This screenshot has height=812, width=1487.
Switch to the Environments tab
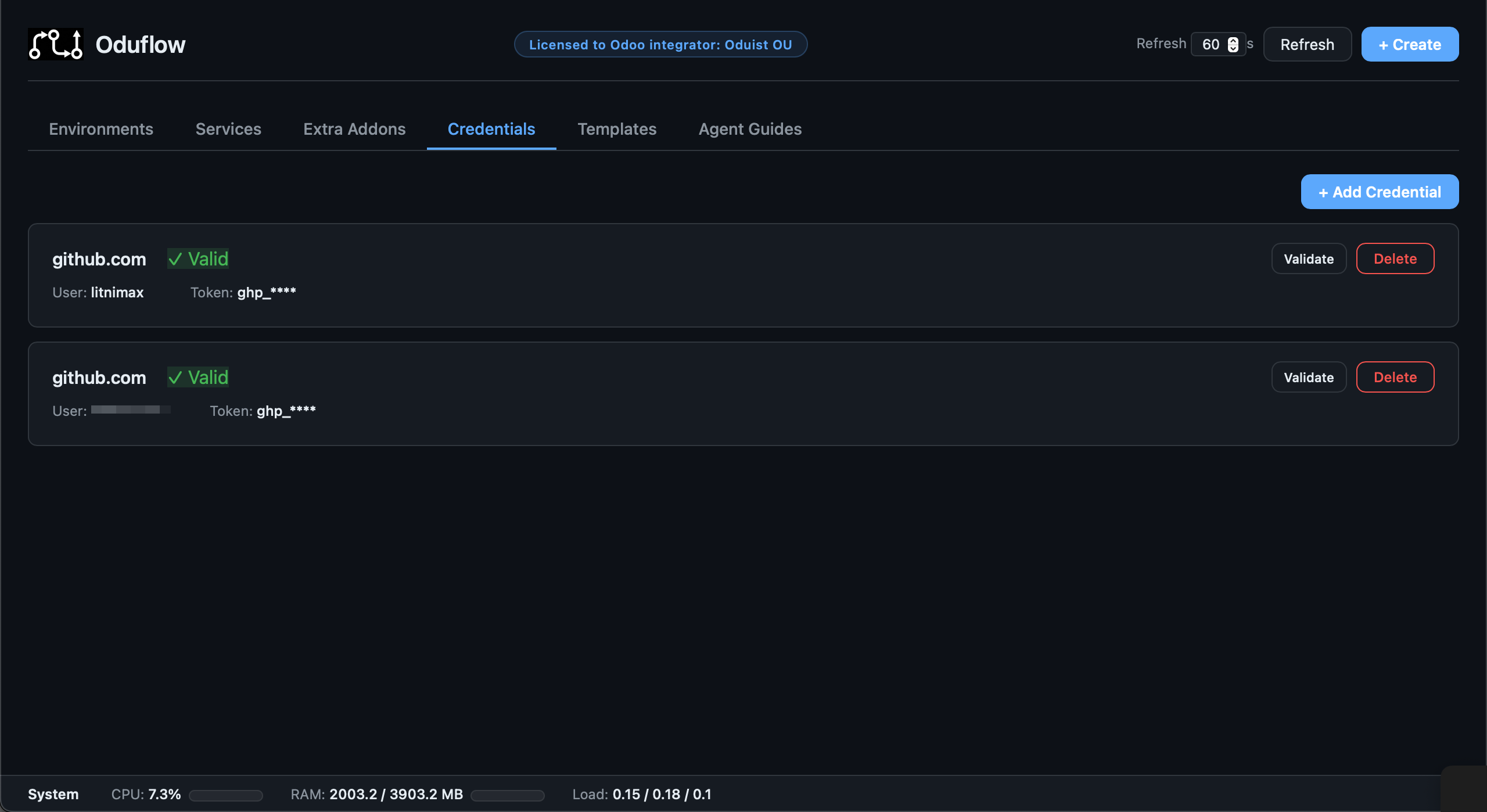101,129
